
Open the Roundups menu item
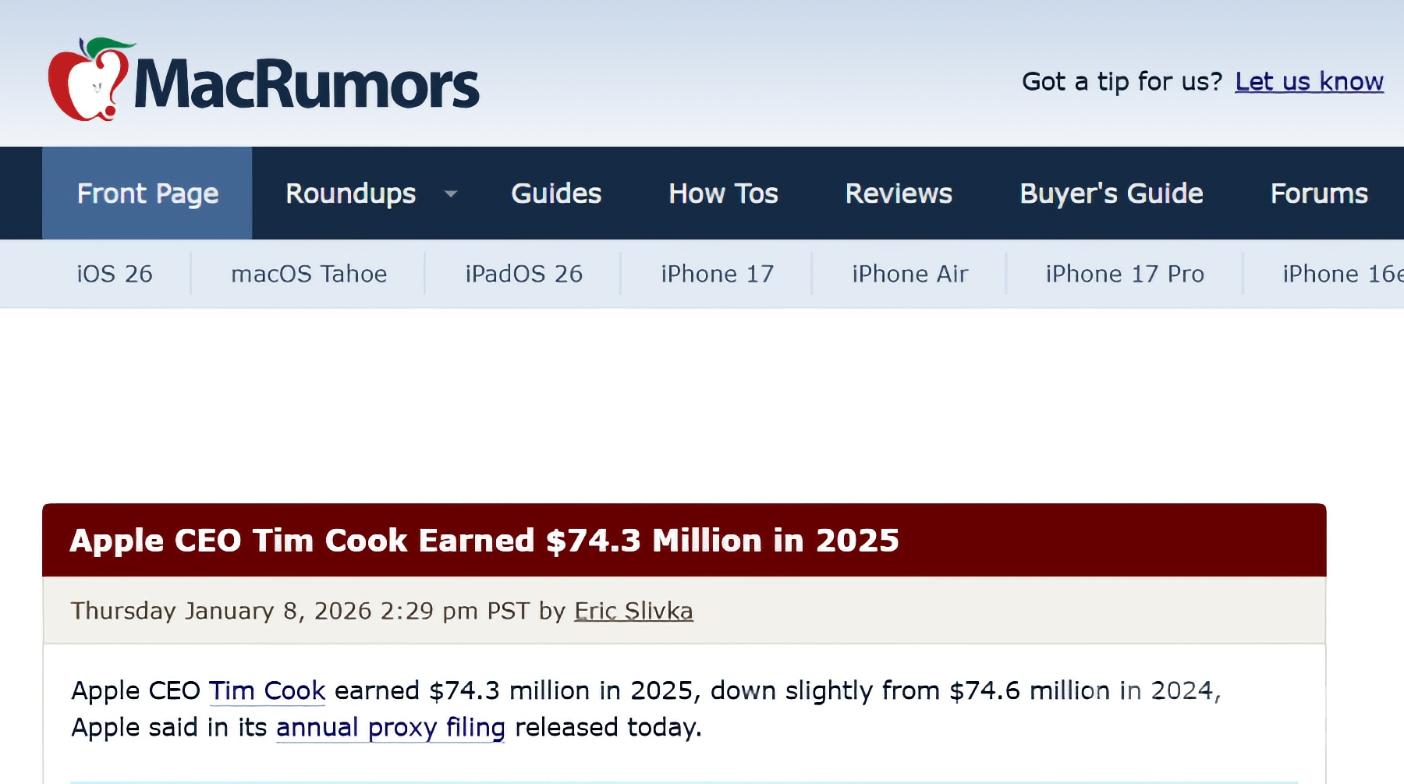point(350,194)
